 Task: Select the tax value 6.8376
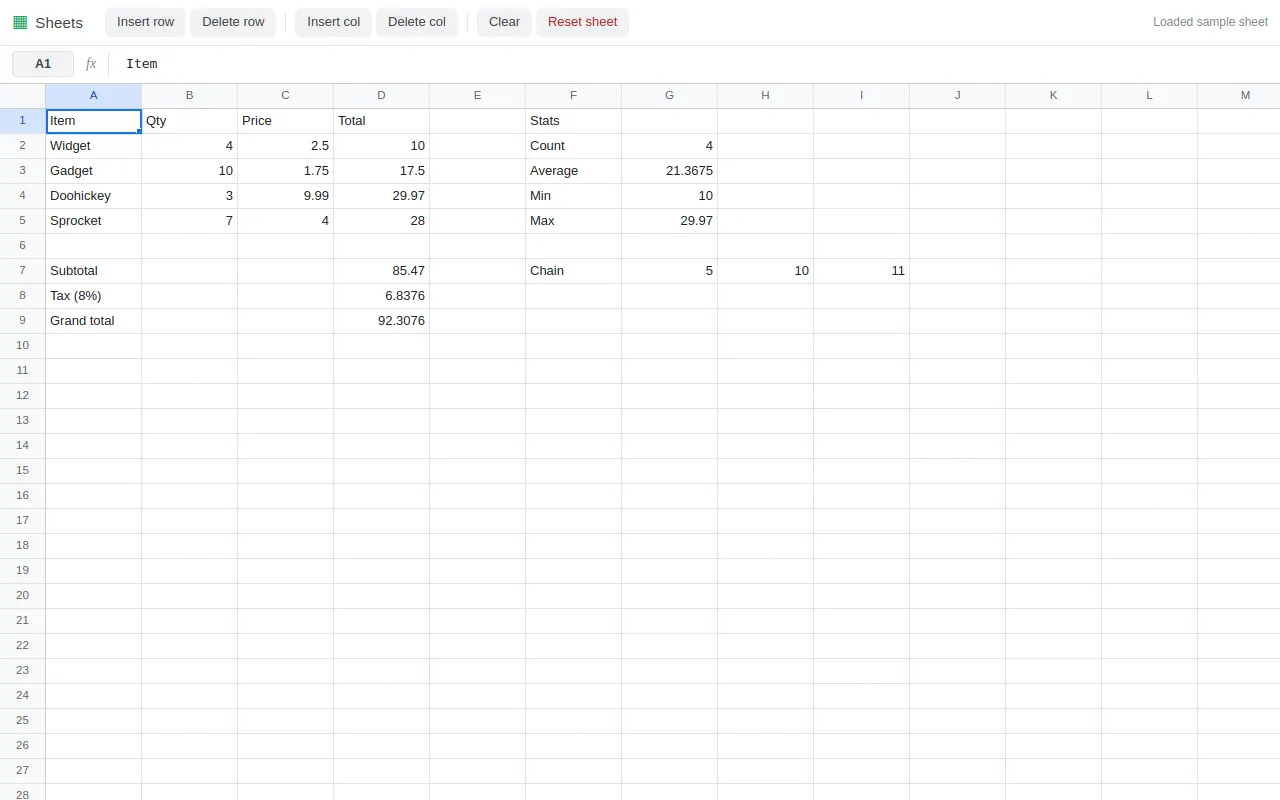(382, 296)
